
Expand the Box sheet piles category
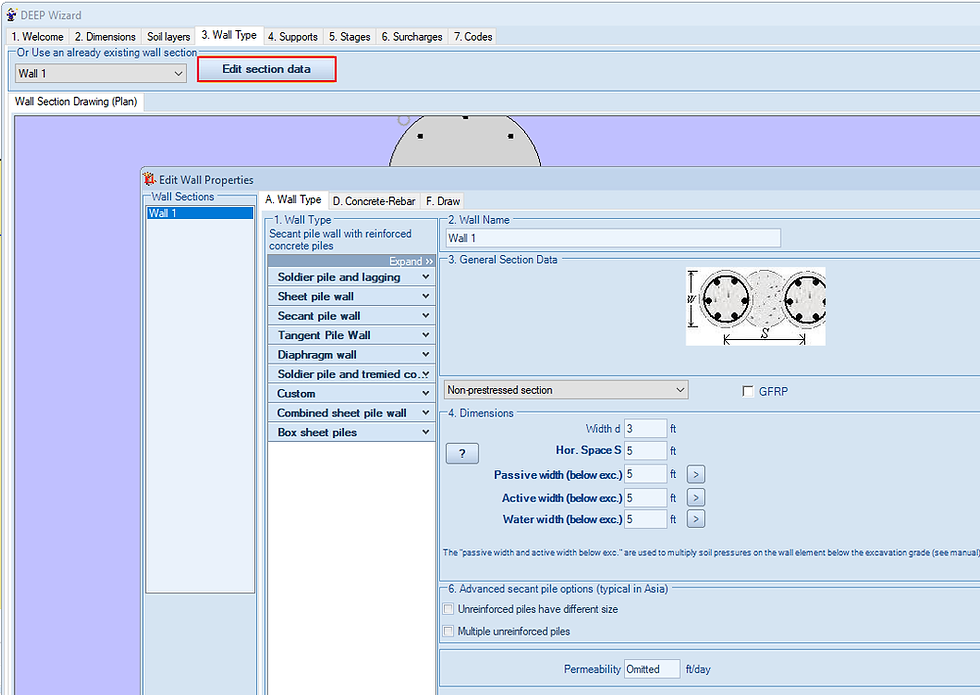click(x=351, y=432)
